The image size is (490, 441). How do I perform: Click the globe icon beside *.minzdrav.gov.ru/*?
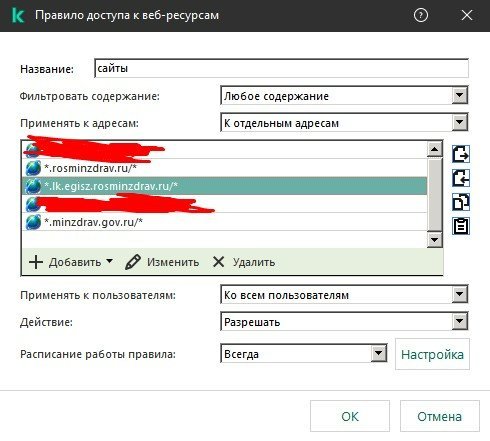coord(33,222)
